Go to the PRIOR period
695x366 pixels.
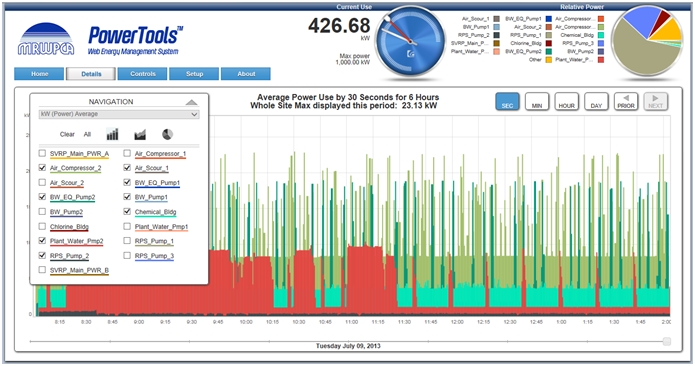(626, 101)
